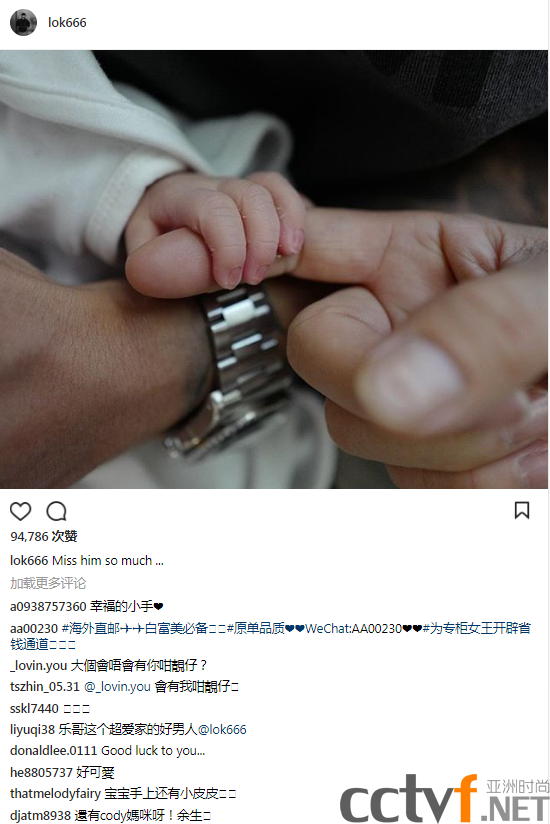
Task: Open commenter aa00230 profile
Action: [34, 629]
